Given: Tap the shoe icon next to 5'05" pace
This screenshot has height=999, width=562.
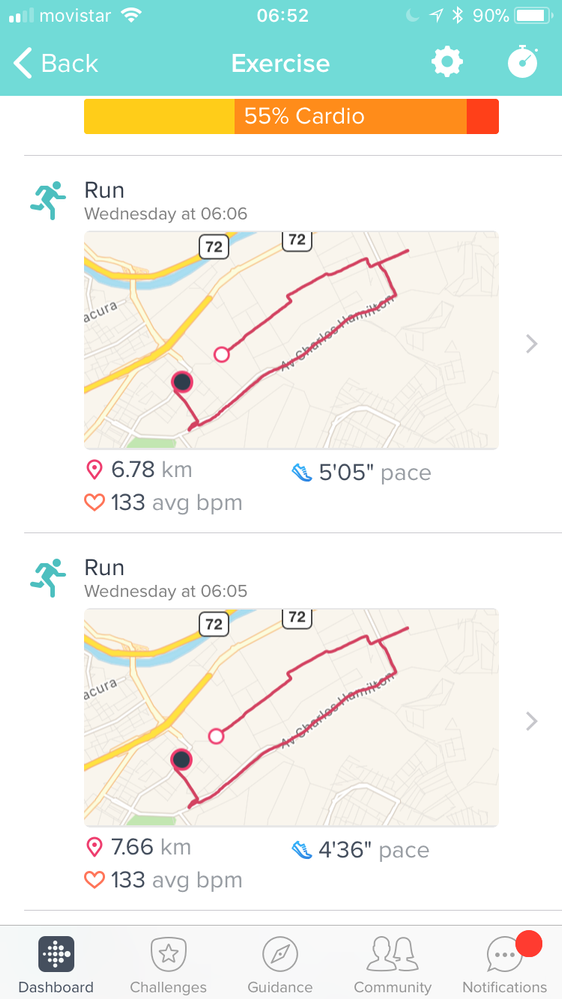Looking at the screenshot, I should (302, 472).
